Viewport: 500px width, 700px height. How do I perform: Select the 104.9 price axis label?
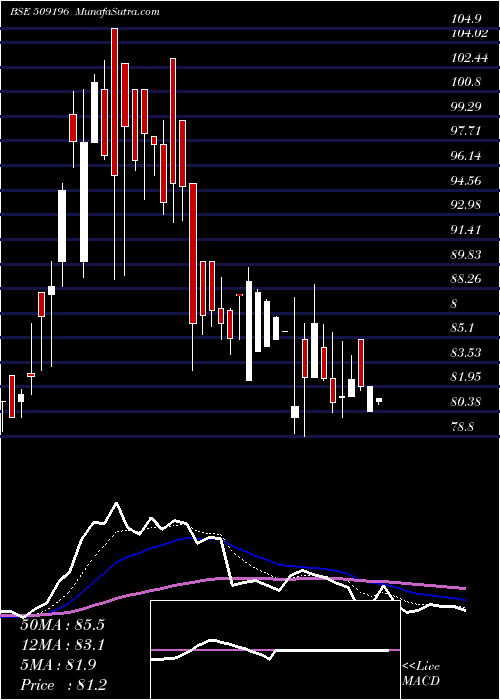466,19
